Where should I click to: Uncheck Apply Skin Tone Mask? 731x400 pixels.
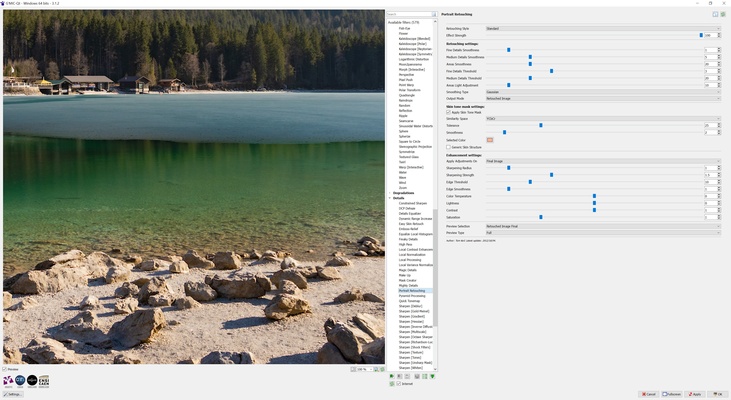click(448, 112)
